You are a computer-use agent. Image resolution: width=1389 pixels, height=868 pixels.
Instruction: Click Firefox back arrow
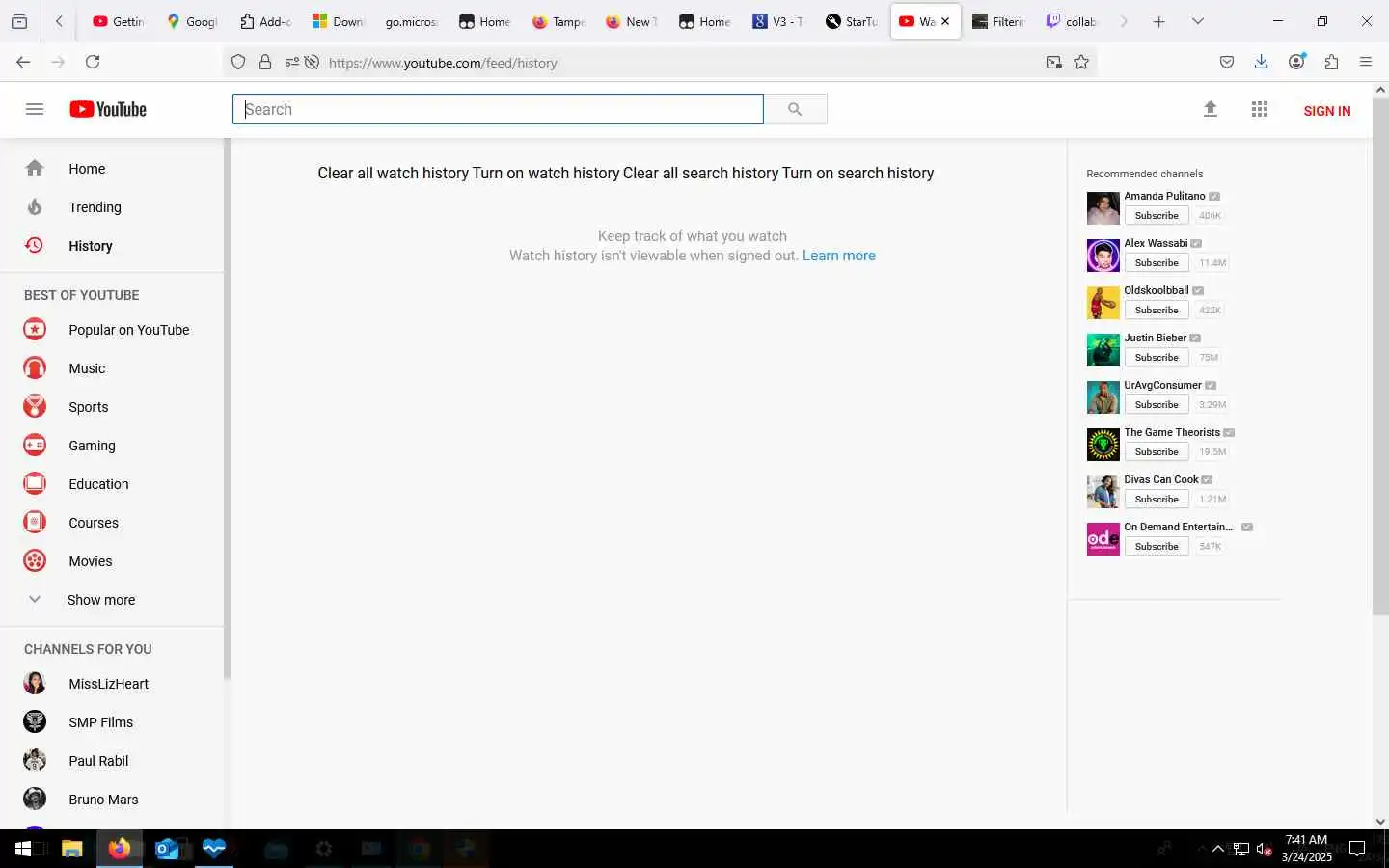click(23, 62)
